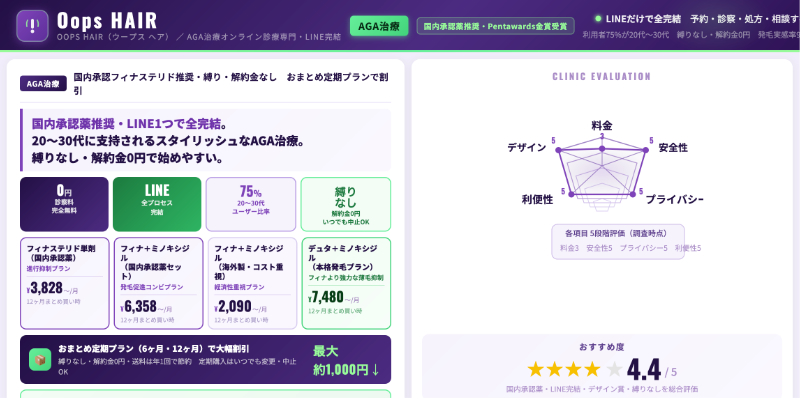Select the green AGA治療 header tab

coord(379,26)
